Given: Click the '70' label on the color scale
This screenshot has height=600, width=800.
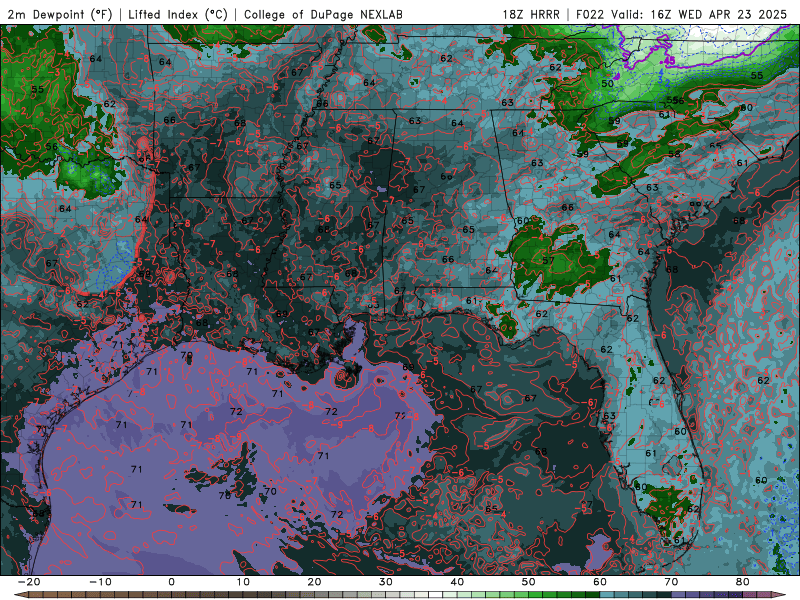Looking at the screenshot, I should (671, 582).
